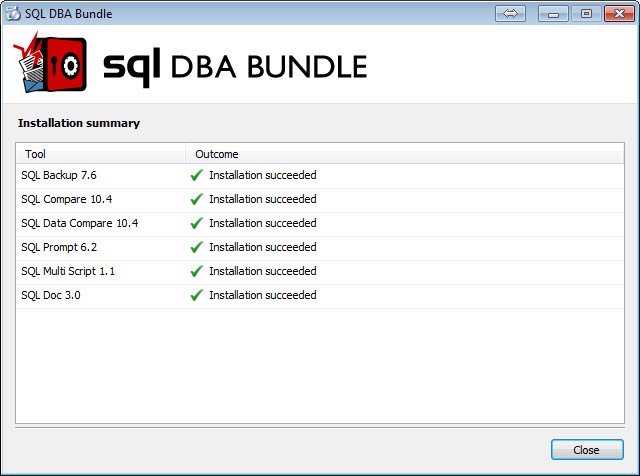Click Installation succeeded text for SQL Prompt
640x476 pixels.
(263, 247)
